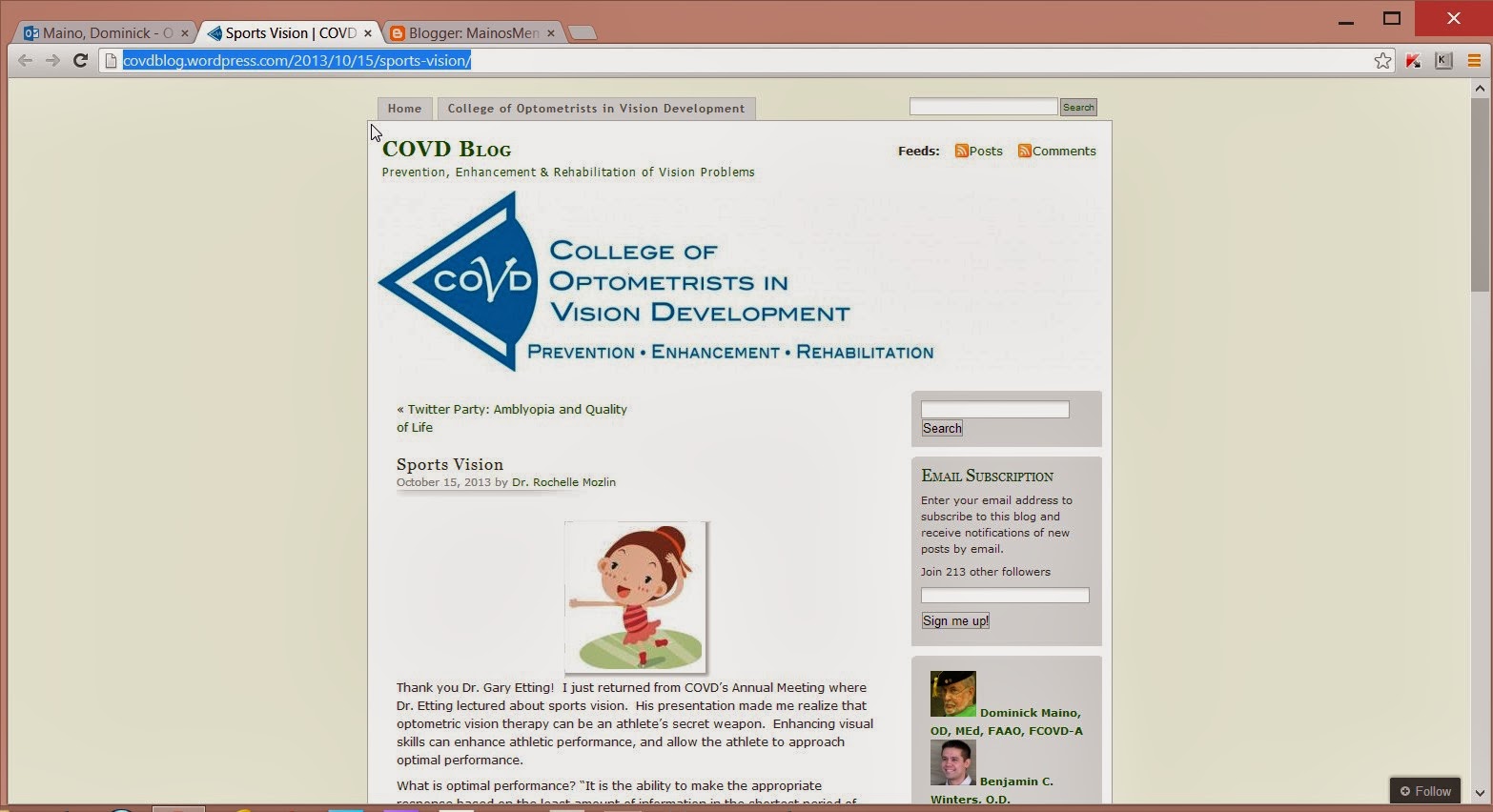Viewport: 1493px width, 812px height.
Task: Click the Sign me up! button
Action: coord(955,620)
